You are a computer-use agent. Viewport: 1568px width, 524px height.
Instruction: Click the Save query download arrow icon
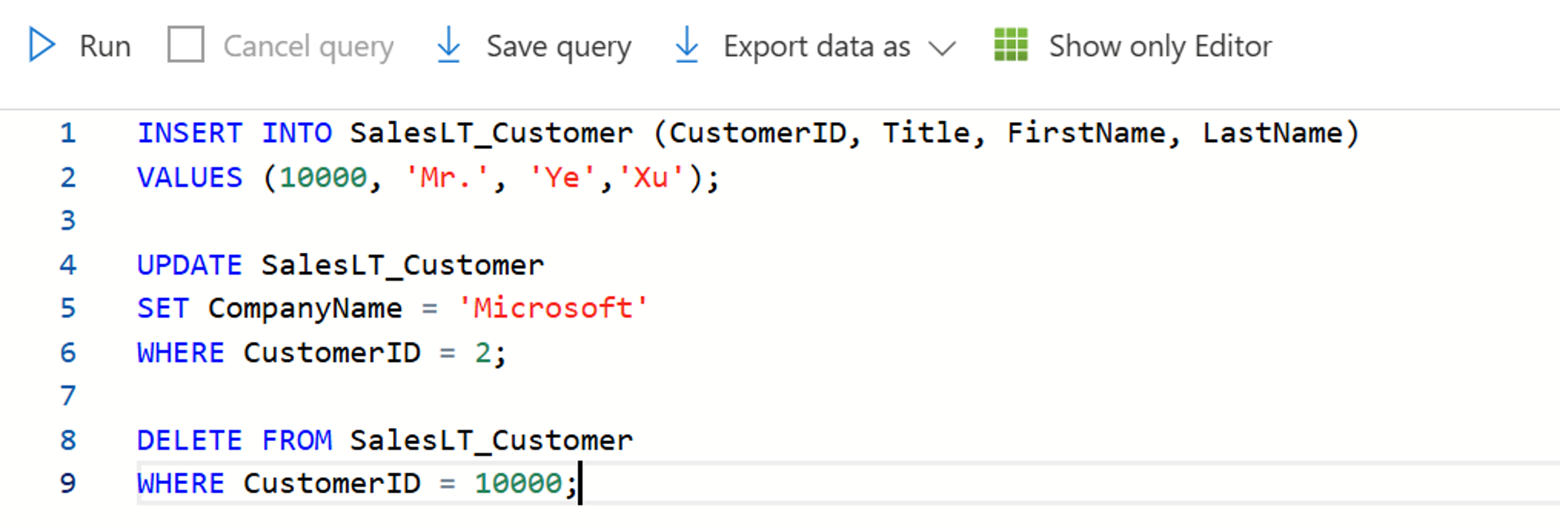(449, 45)
